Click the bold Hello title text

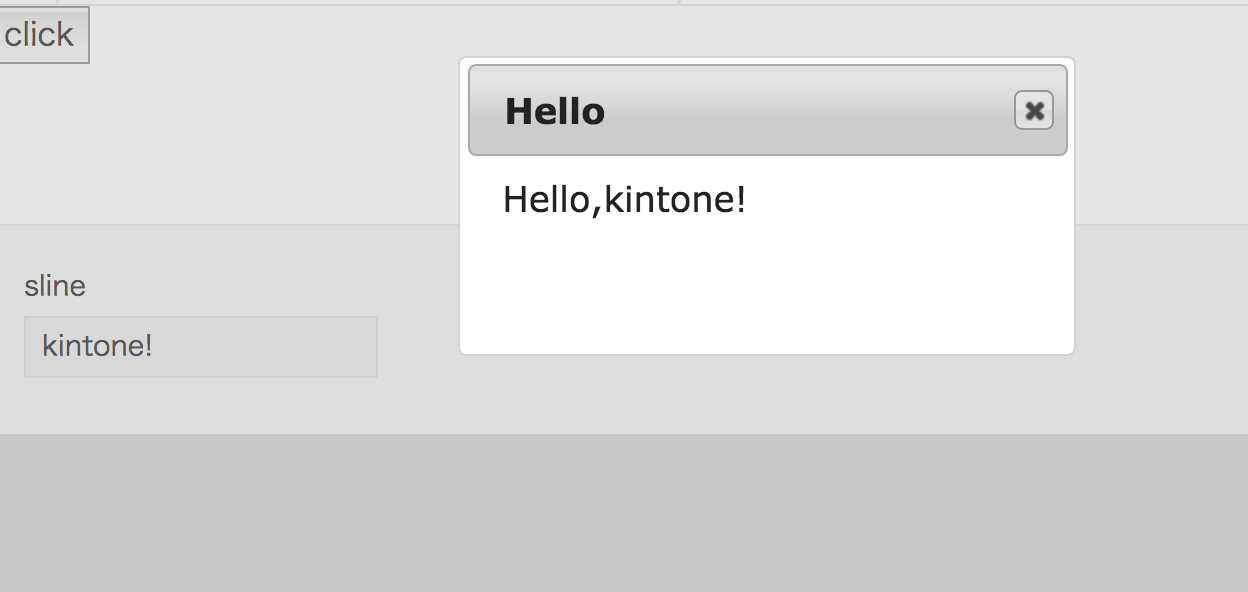pos(555,111)
